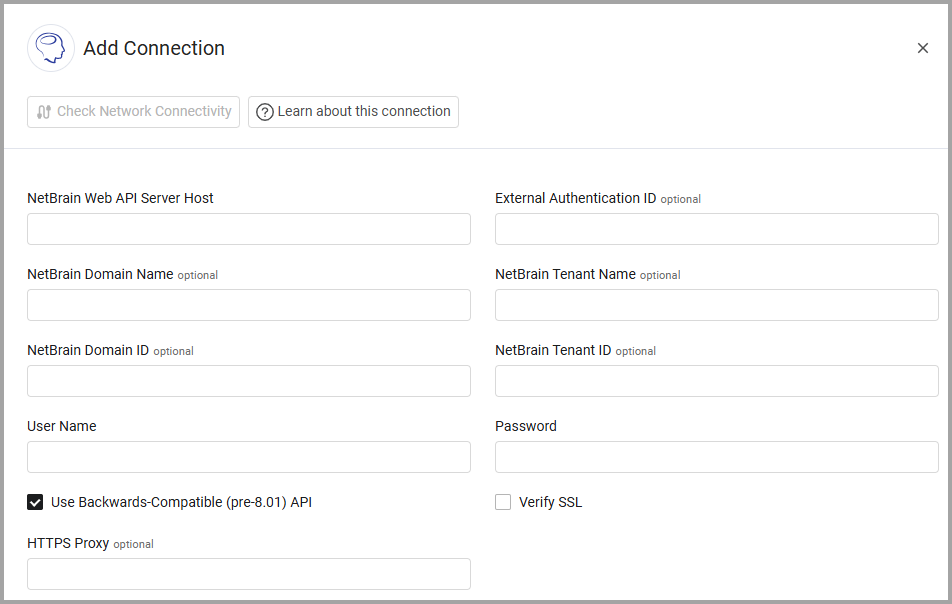Click the NetBrain Domain Name input
Image resolution: width=952 pixels, height=604 pixels.
click(248, 305)
